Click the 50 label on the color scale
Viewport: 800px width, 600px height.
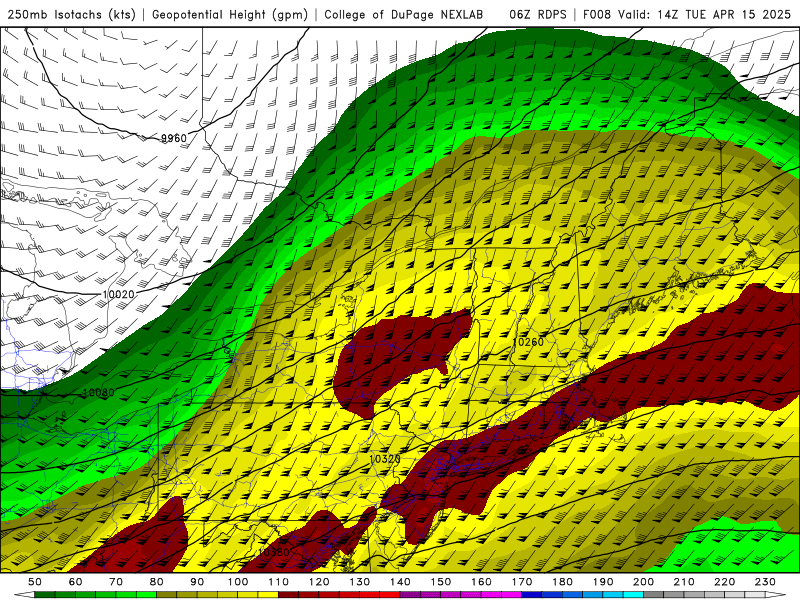tap(35, 582)
